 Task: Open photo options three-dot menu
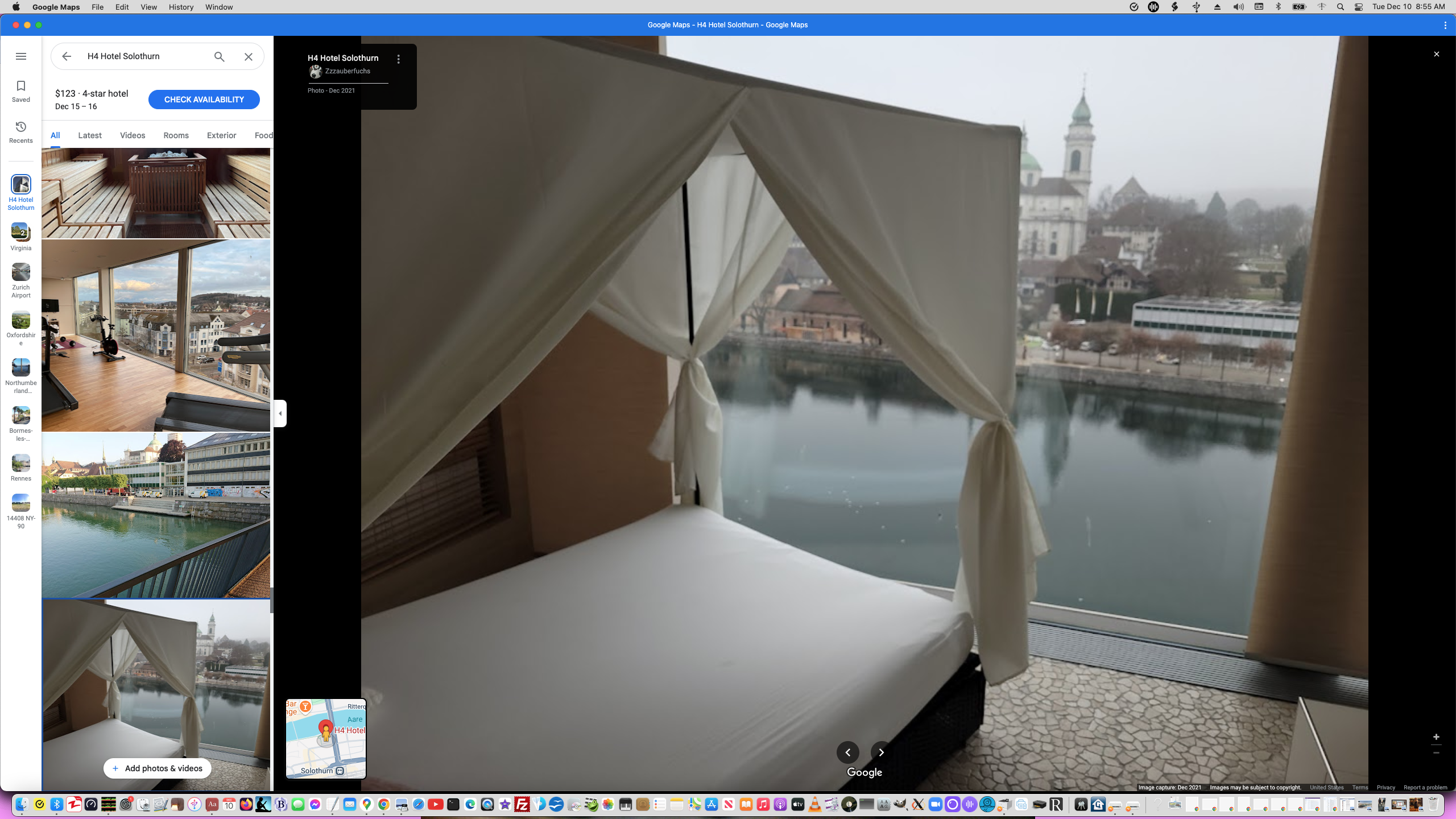(399, 59)
